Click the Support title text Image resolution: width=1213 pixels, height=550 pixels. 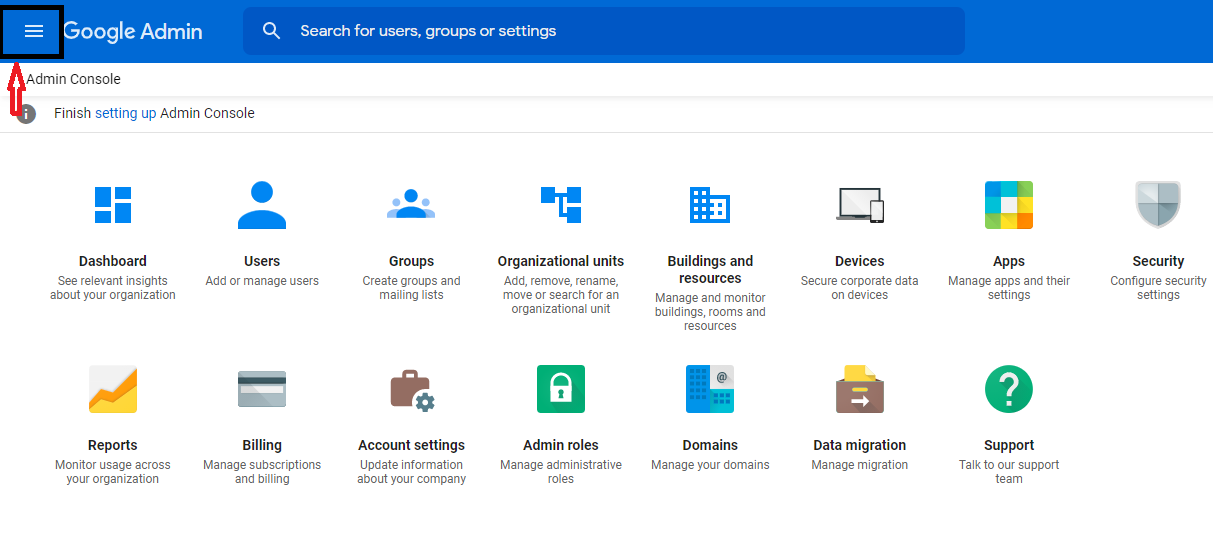click(1009, 445)
